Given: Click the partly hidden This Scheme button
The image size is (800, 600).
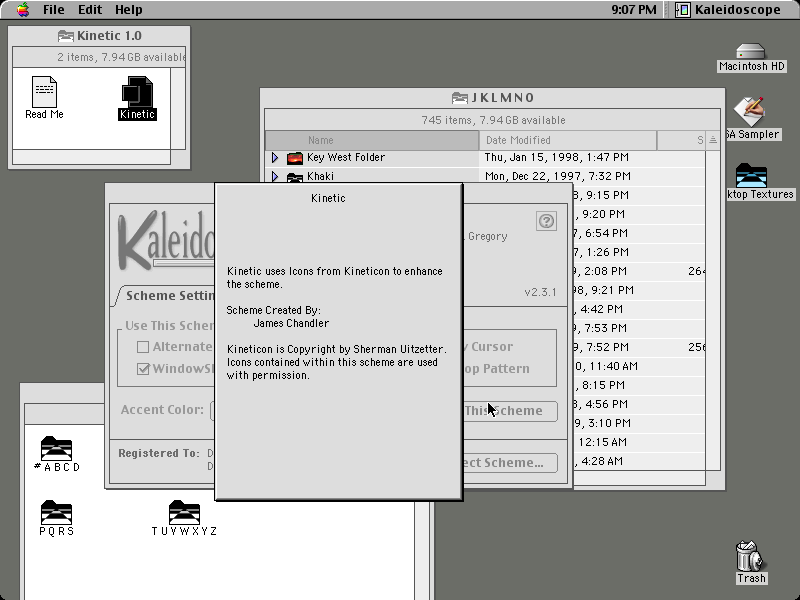Looking at the screenshot, I should coord(510,411).
